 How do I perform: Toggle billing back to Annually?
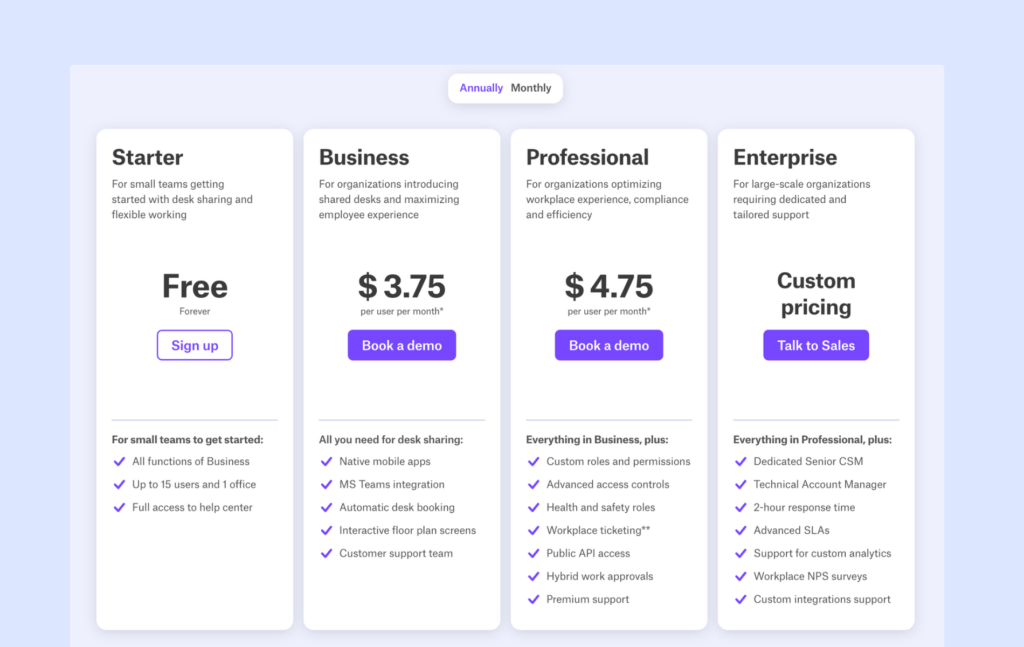pos(481,88)
